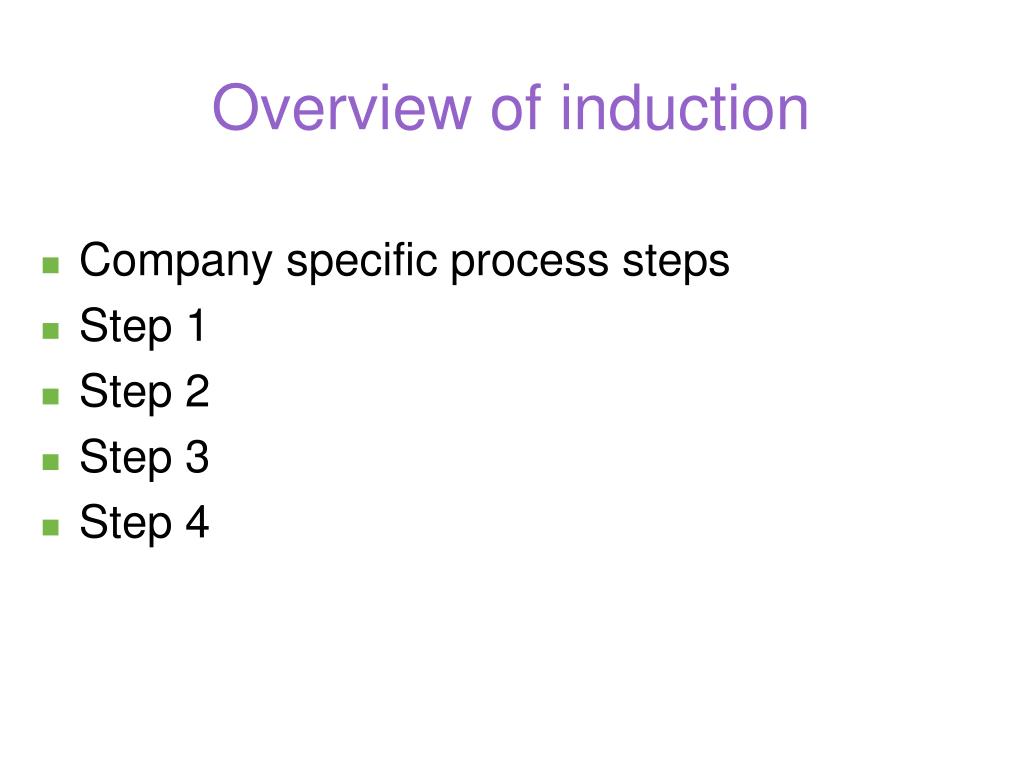
Task: Click the word 'induction' in the title
Action: pyautogui.click(x=685, y=108)
